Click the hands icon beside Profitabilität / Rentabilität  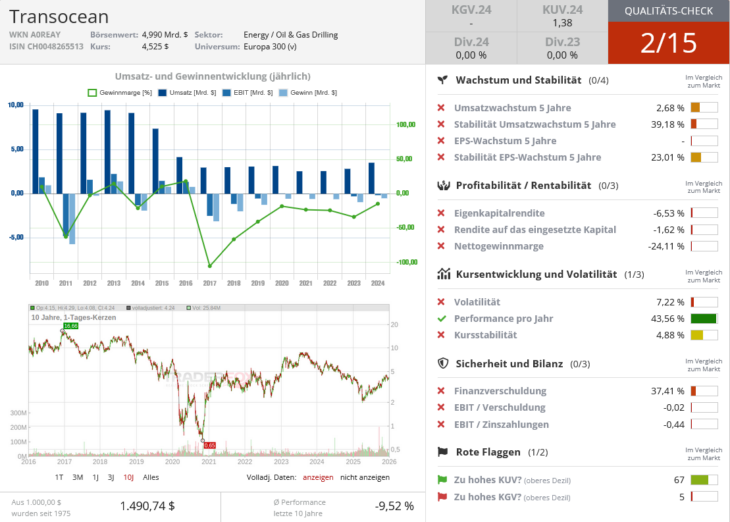pyautogui.click(x=442, y=185)
